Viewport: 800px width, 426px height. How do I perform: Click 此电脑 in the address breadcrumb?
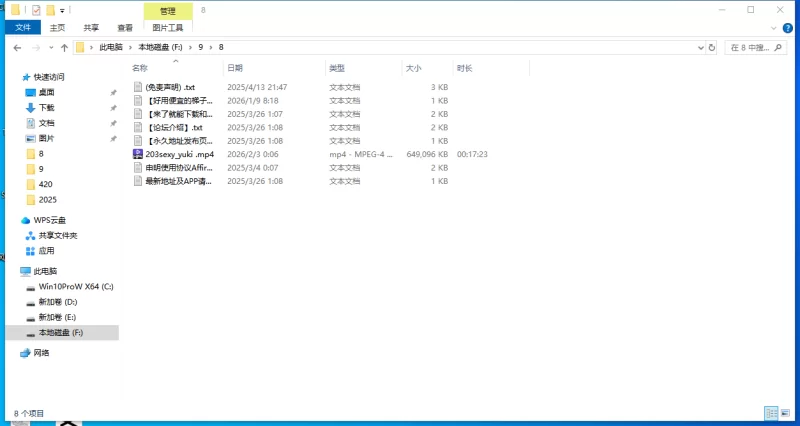[111, 47]
